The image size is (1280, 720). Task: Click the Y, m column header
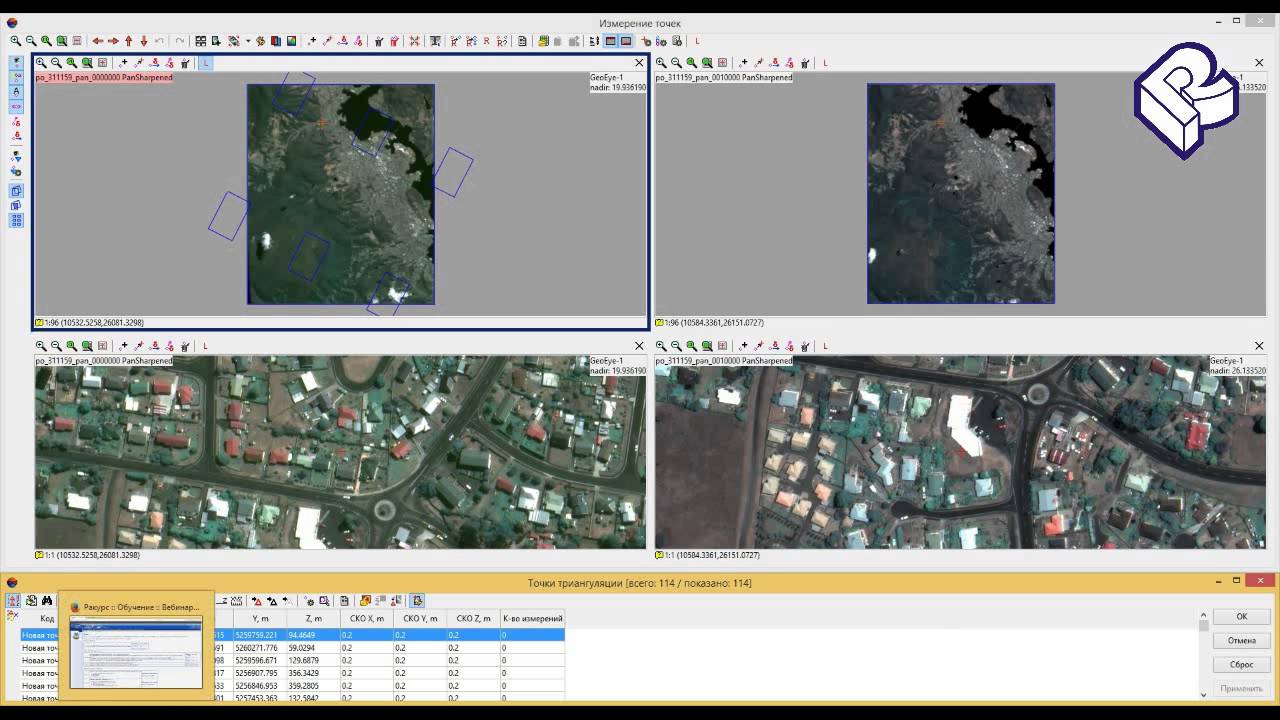tap(260, 618)
